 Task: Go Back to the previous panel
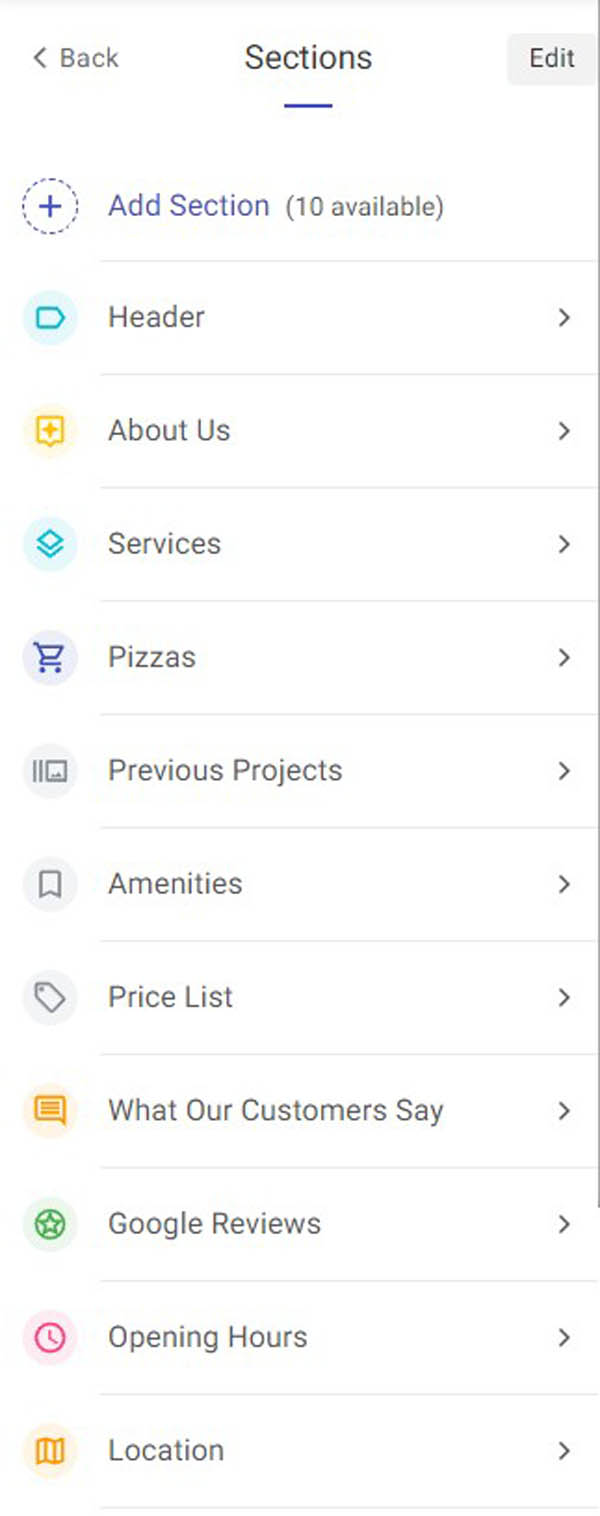point(76,58)
